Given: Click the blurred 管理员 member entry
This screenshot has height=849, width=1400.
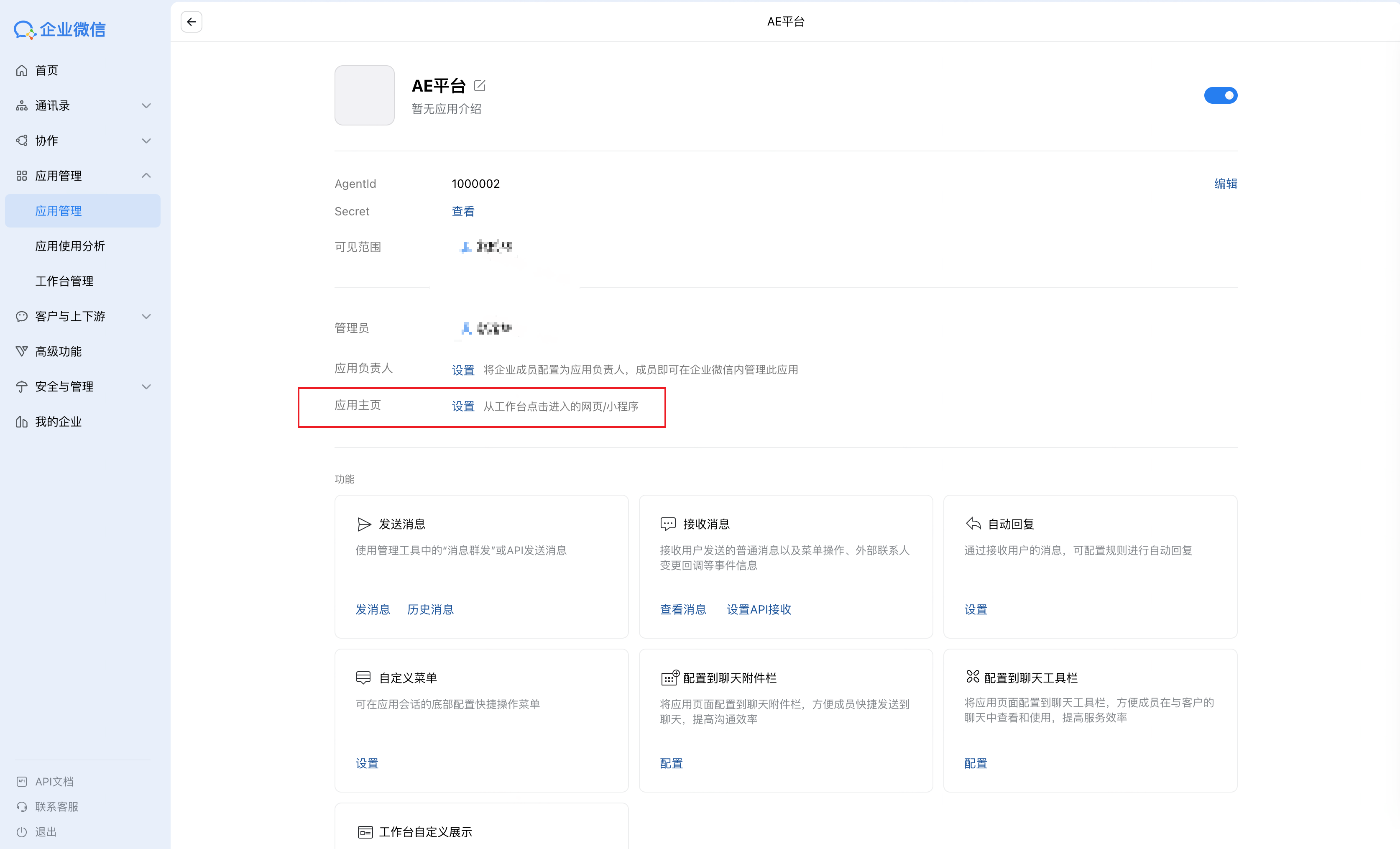Looking at the screenshot, I should tap(486, 328).
